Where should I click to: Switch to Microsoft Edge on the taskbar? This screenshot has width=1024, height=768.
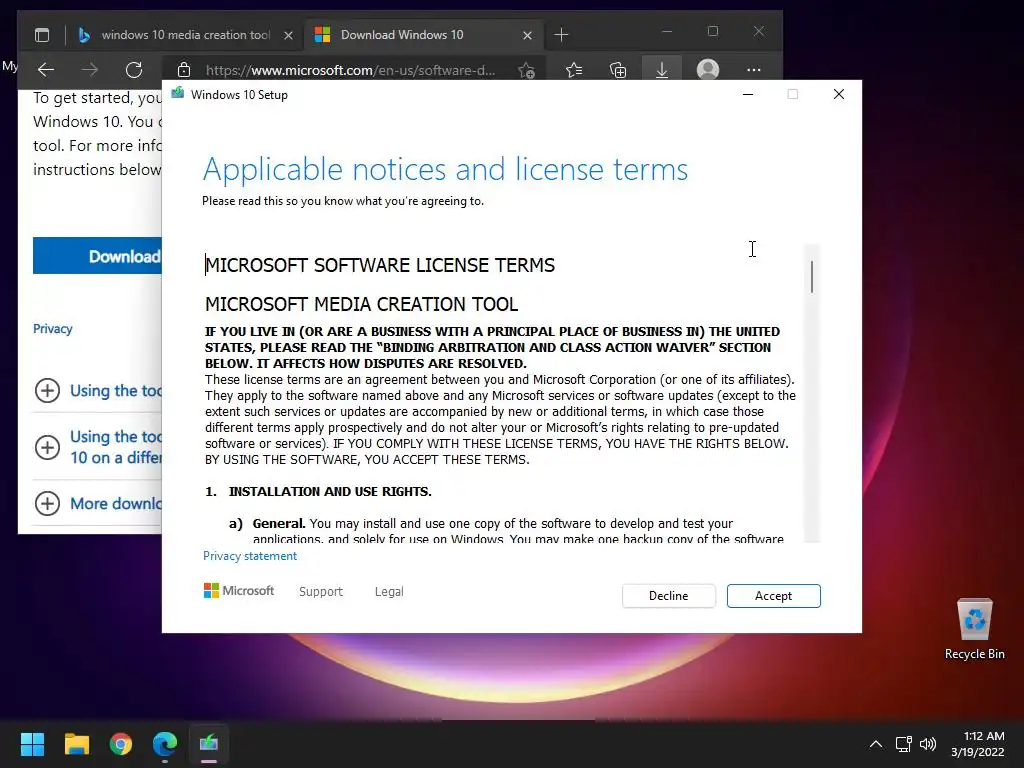(165, 744)
